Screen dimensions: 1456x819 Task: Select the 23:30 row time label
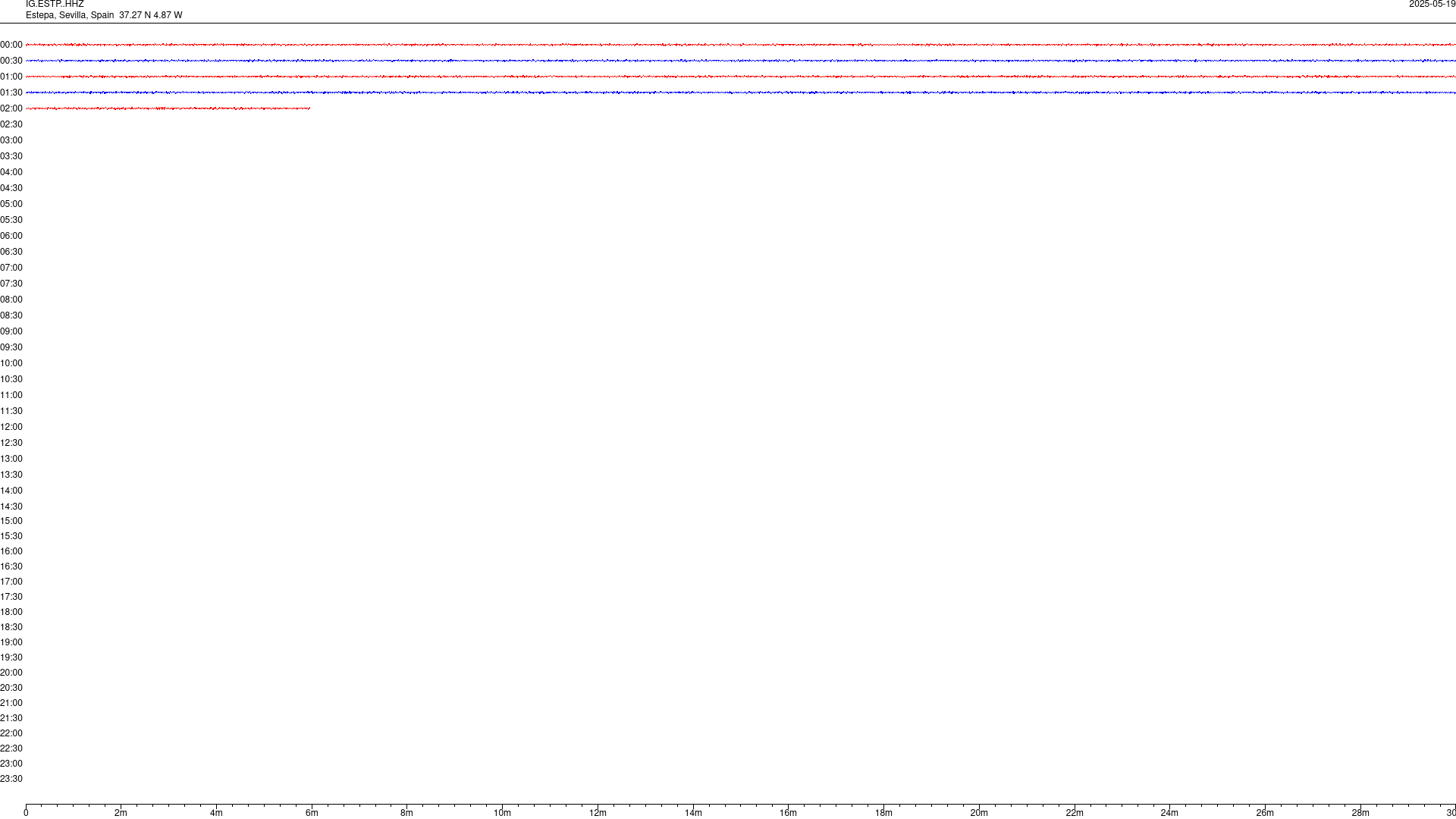click(11, 779)
